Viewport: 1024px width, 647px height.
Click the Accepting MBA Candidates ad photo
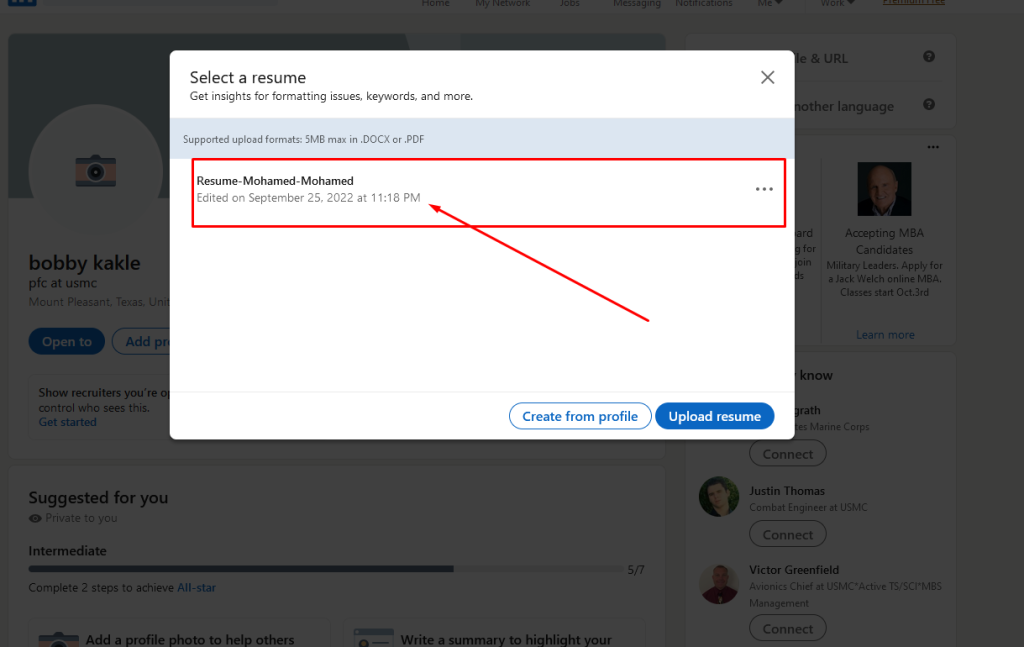[884, 189]
